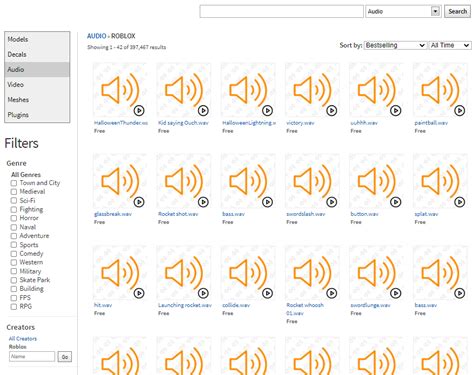The width and height of the screenshot is (474, 375).
Task: Enable the Horror genre filter
Action: click(14, 218)
